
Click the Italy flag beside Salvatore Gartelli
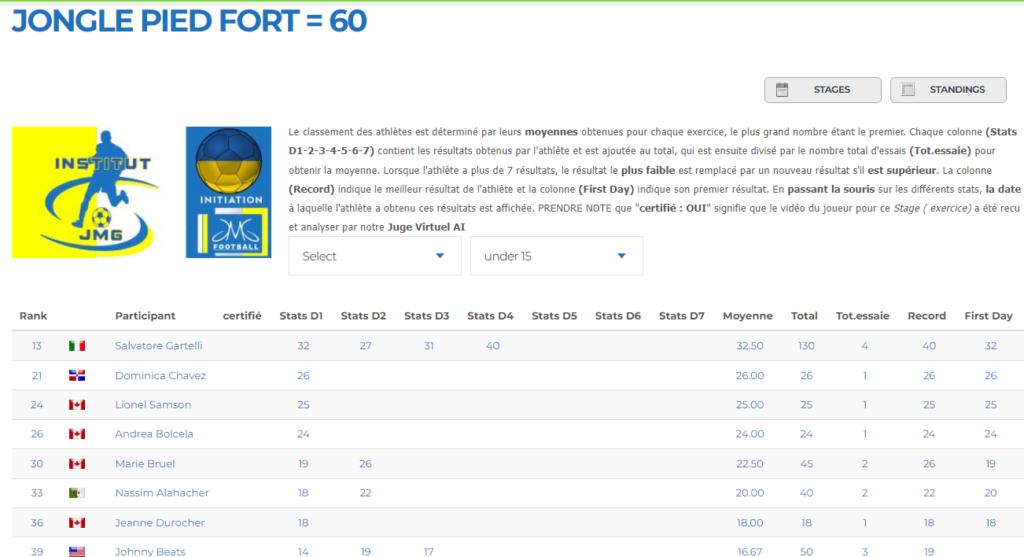click(77, 346)
